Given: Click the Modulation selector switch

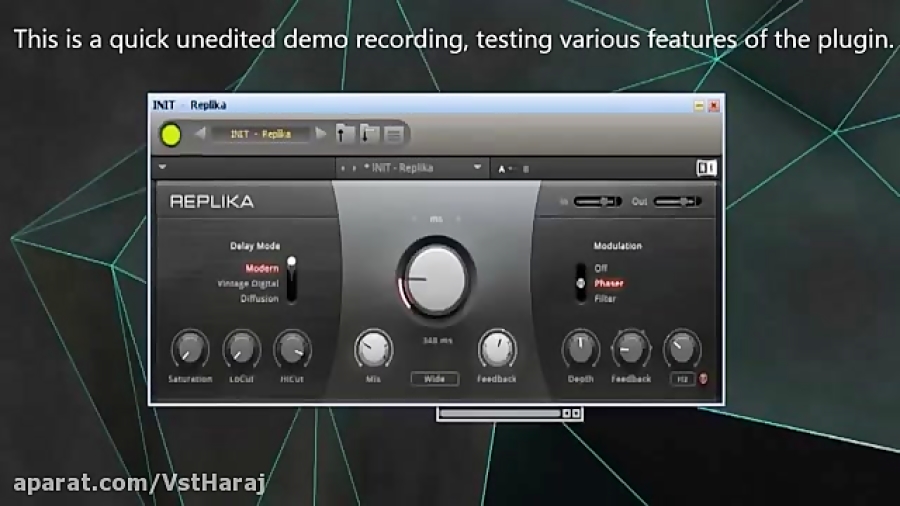Looking at the screenshot, I should point(581,283).
